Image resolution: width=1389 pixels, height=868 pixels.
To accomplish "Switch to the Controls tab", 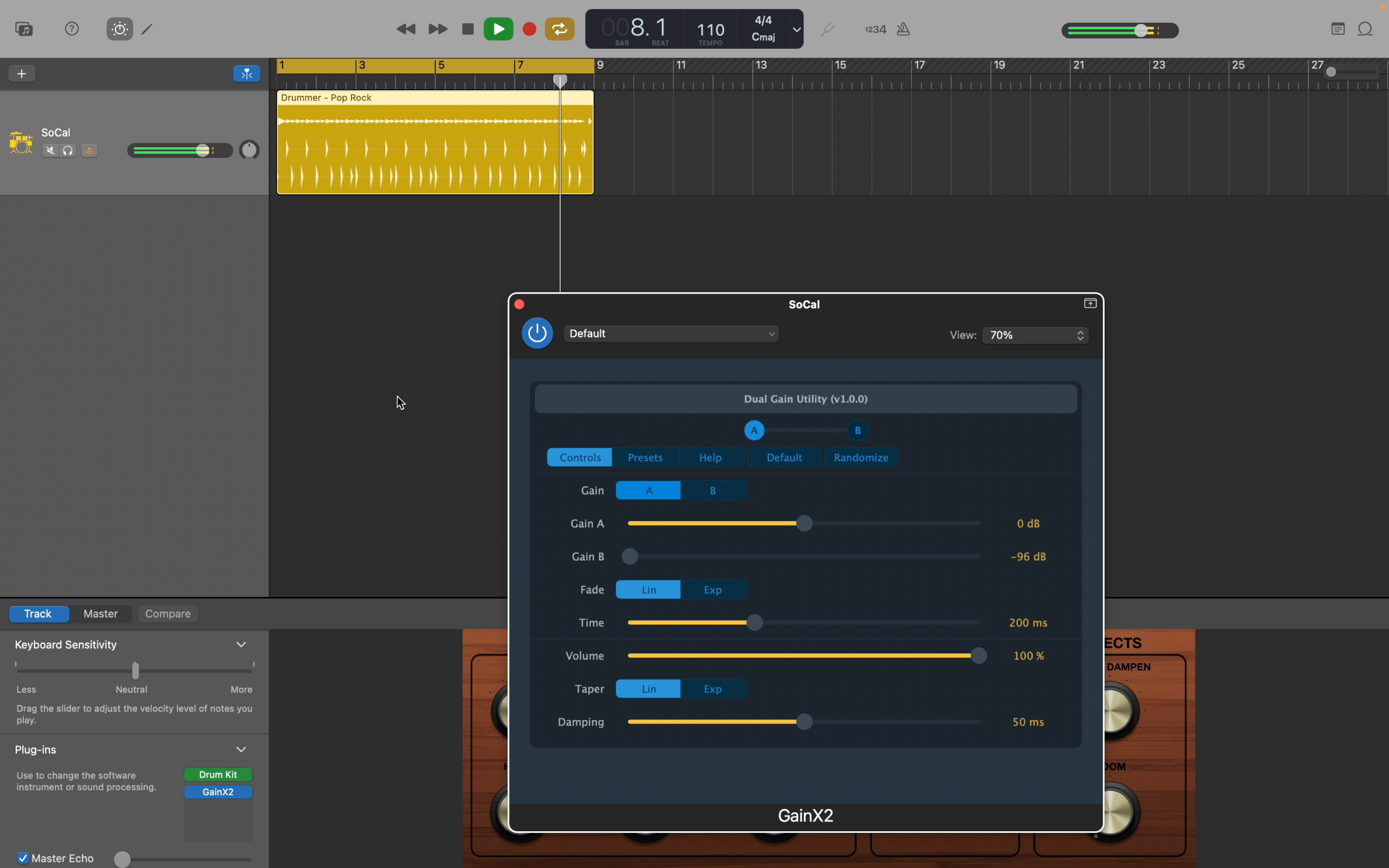I will coord(579,457).
